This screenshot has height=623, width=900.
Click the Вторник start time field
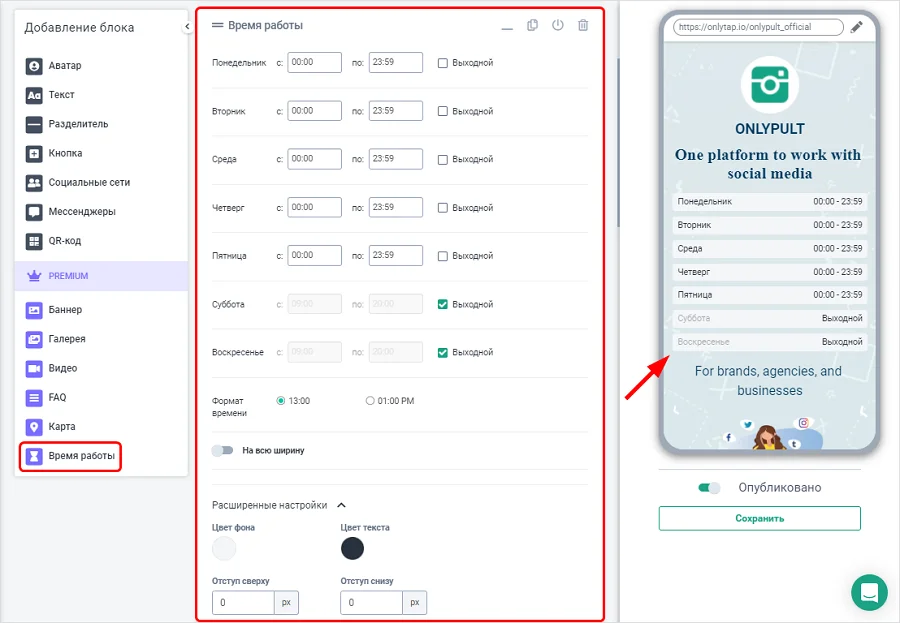pos(314,111)
